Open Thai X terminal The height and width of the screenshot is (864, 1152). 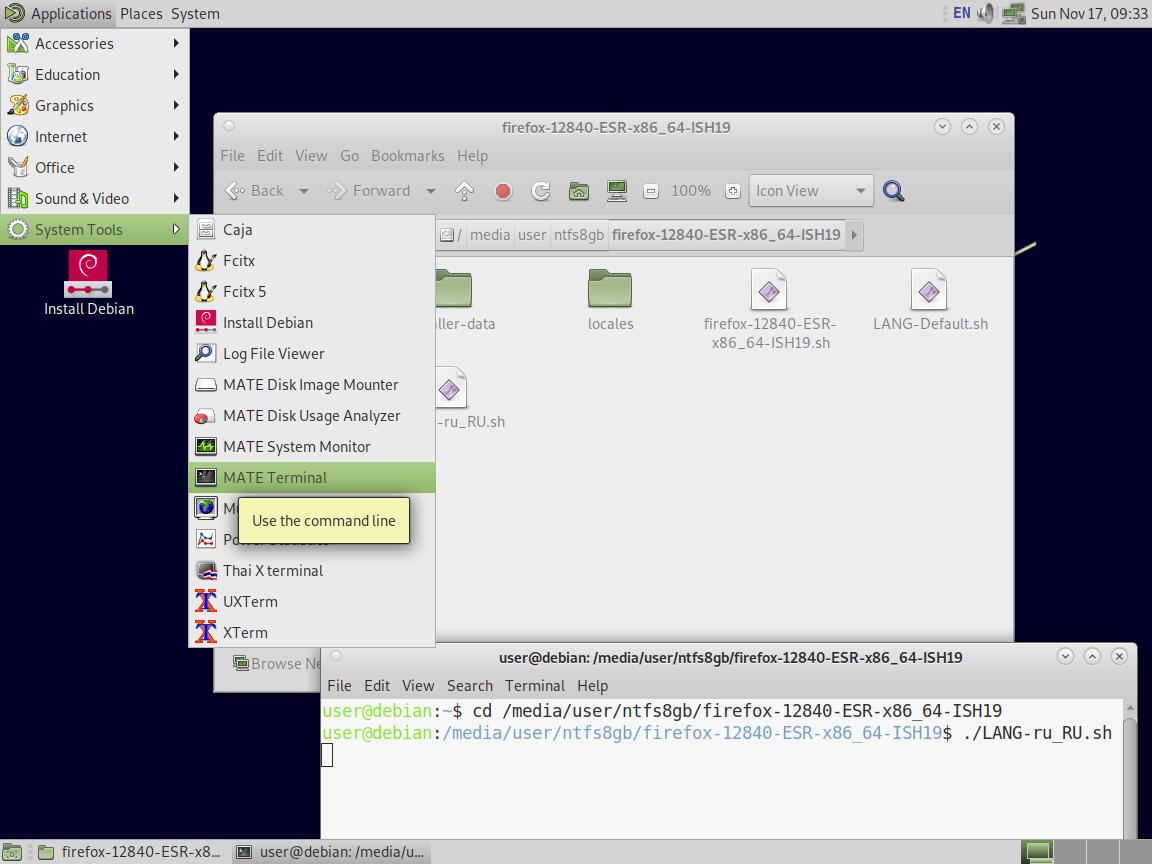point(312,571)
